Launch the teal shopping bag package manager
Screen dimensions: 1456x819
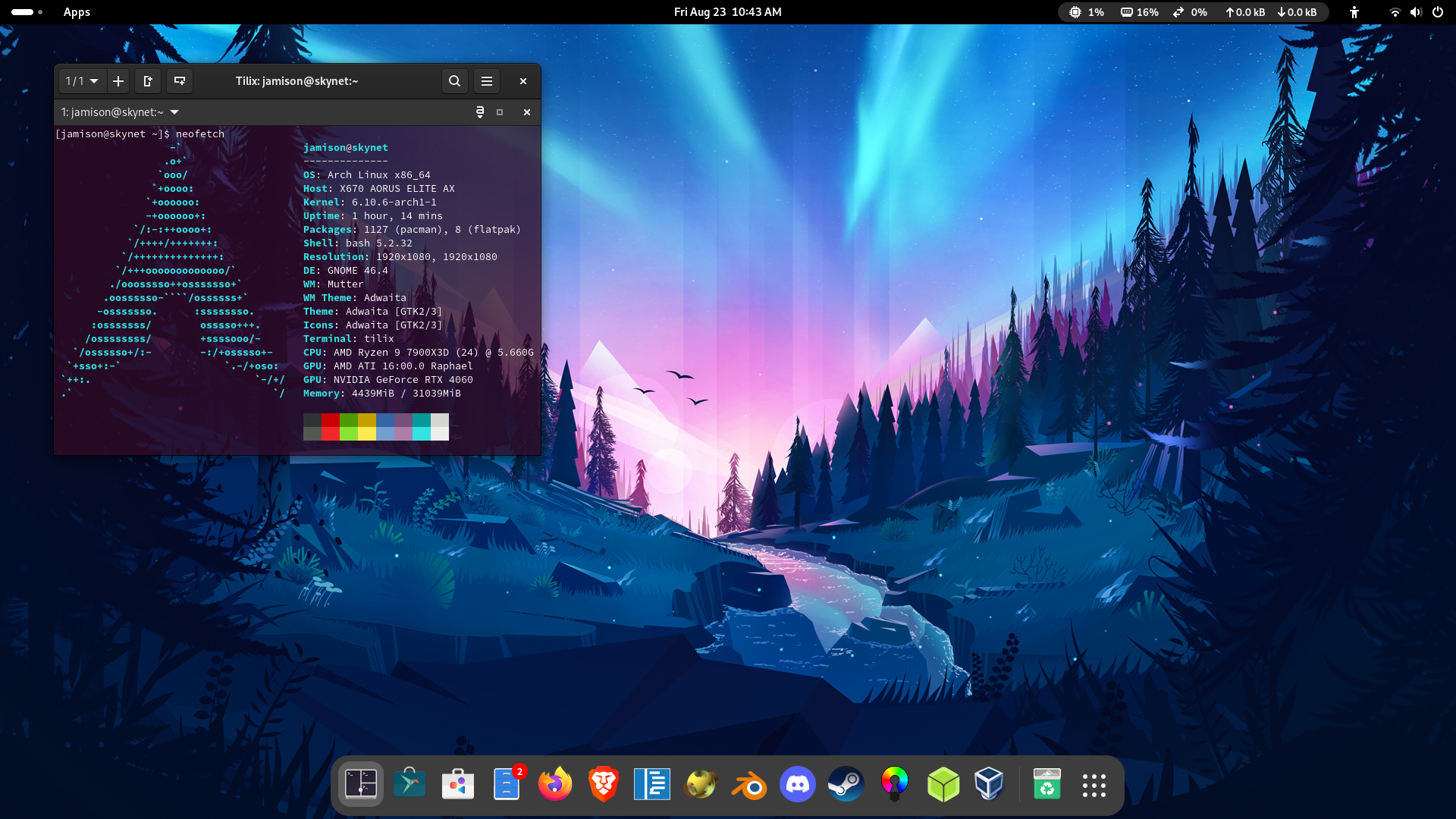409,784
